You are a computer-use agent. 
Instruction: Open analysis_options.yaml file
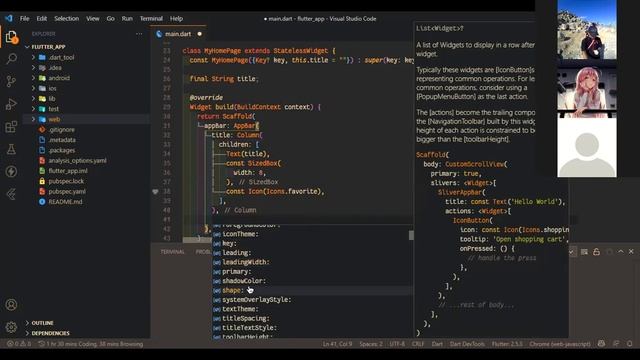77,160
